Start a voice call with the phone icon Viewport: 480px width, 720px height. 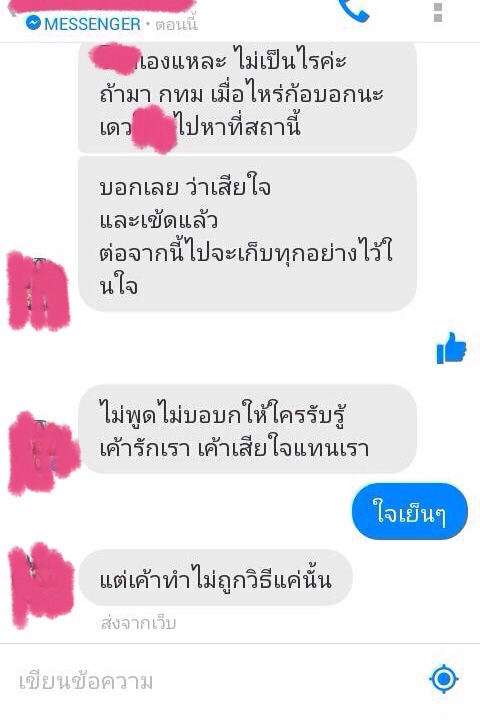point(353,10)
